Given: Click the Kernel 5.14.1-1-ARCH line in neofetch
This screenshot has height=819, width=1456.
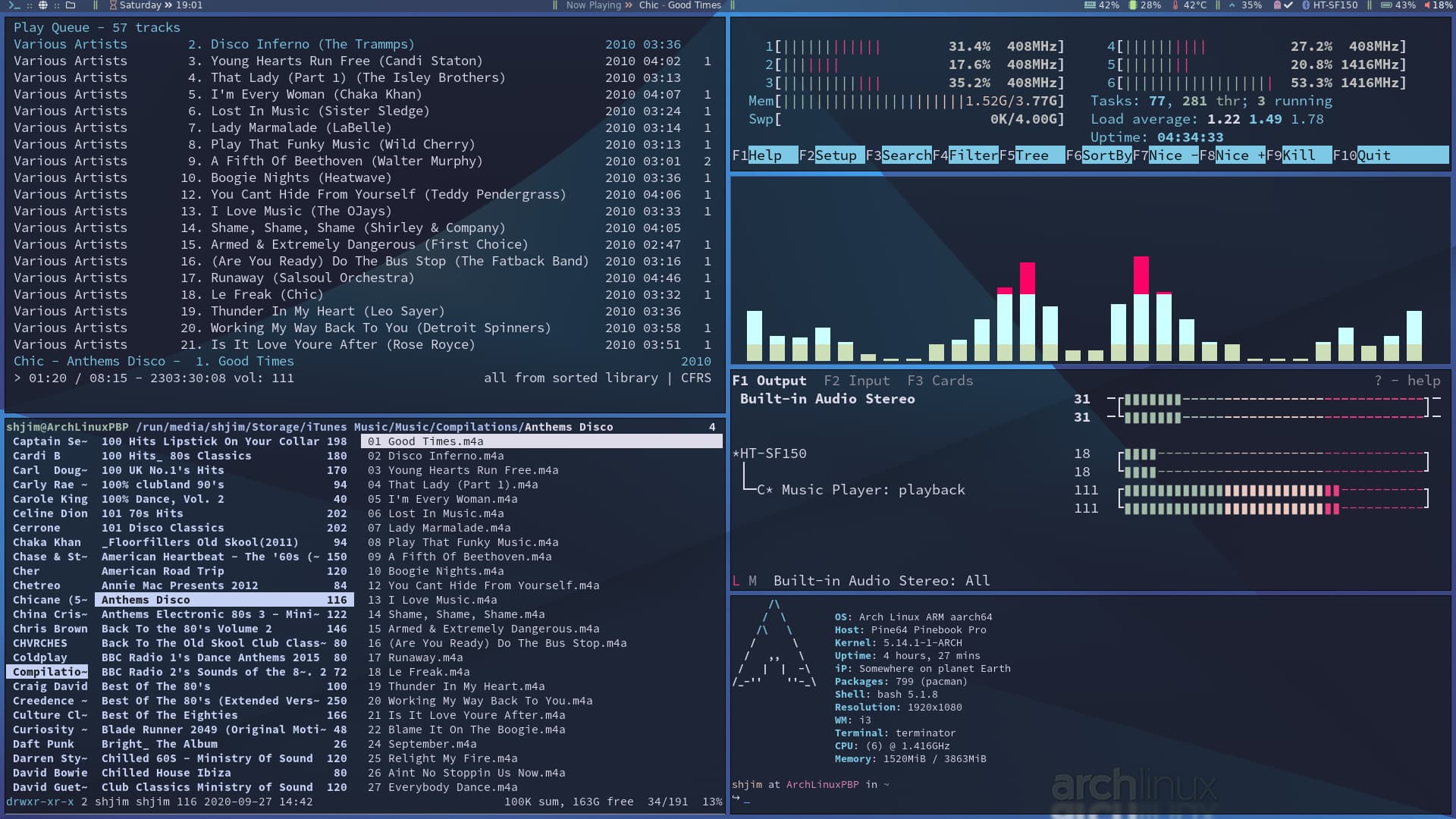Looking at the screenshot, I should (x=898, y=643).
